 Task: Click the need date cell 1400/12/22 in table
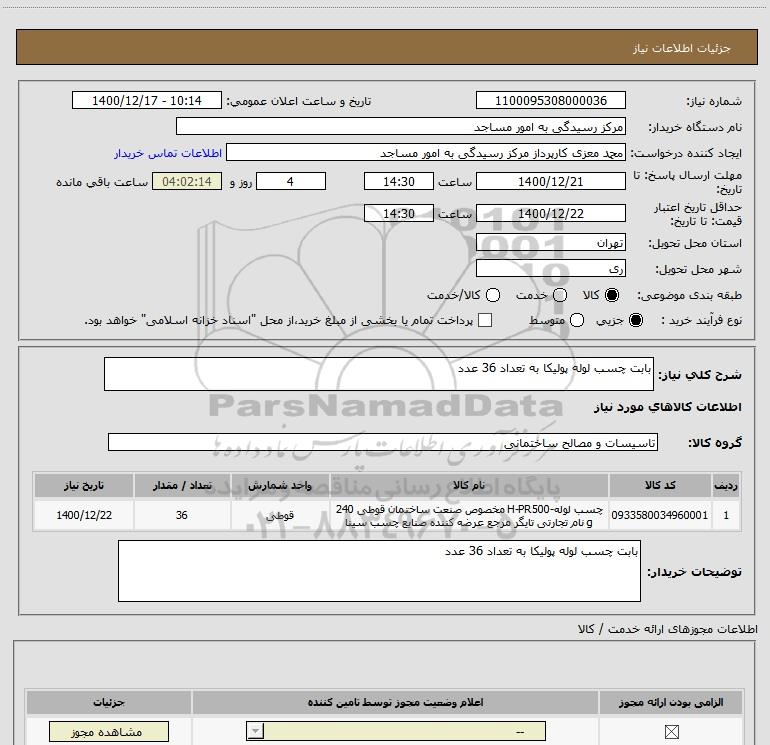pyautogui.click(x=84, y=515)
